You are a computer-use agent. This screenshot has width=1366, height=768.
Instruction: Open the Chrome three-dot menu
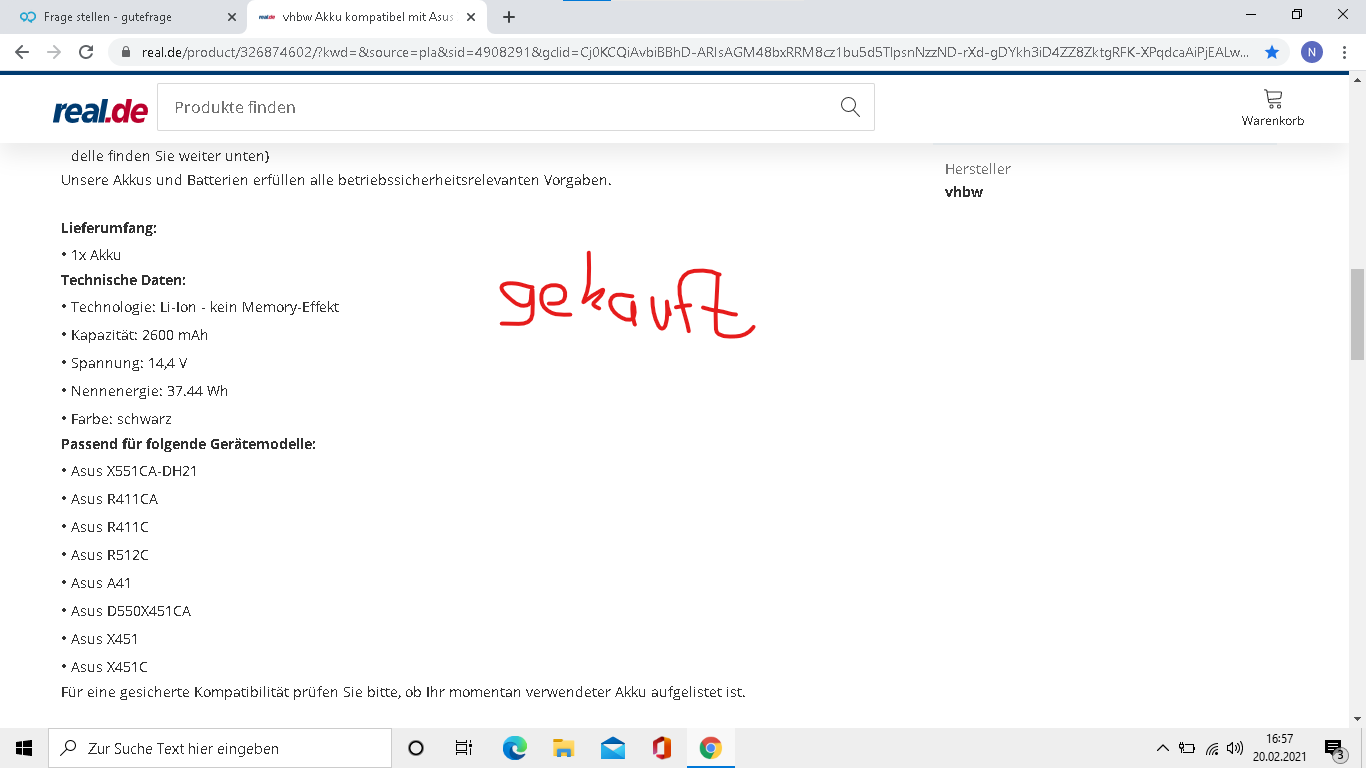pyautogui.click(x=1346, y=52)
